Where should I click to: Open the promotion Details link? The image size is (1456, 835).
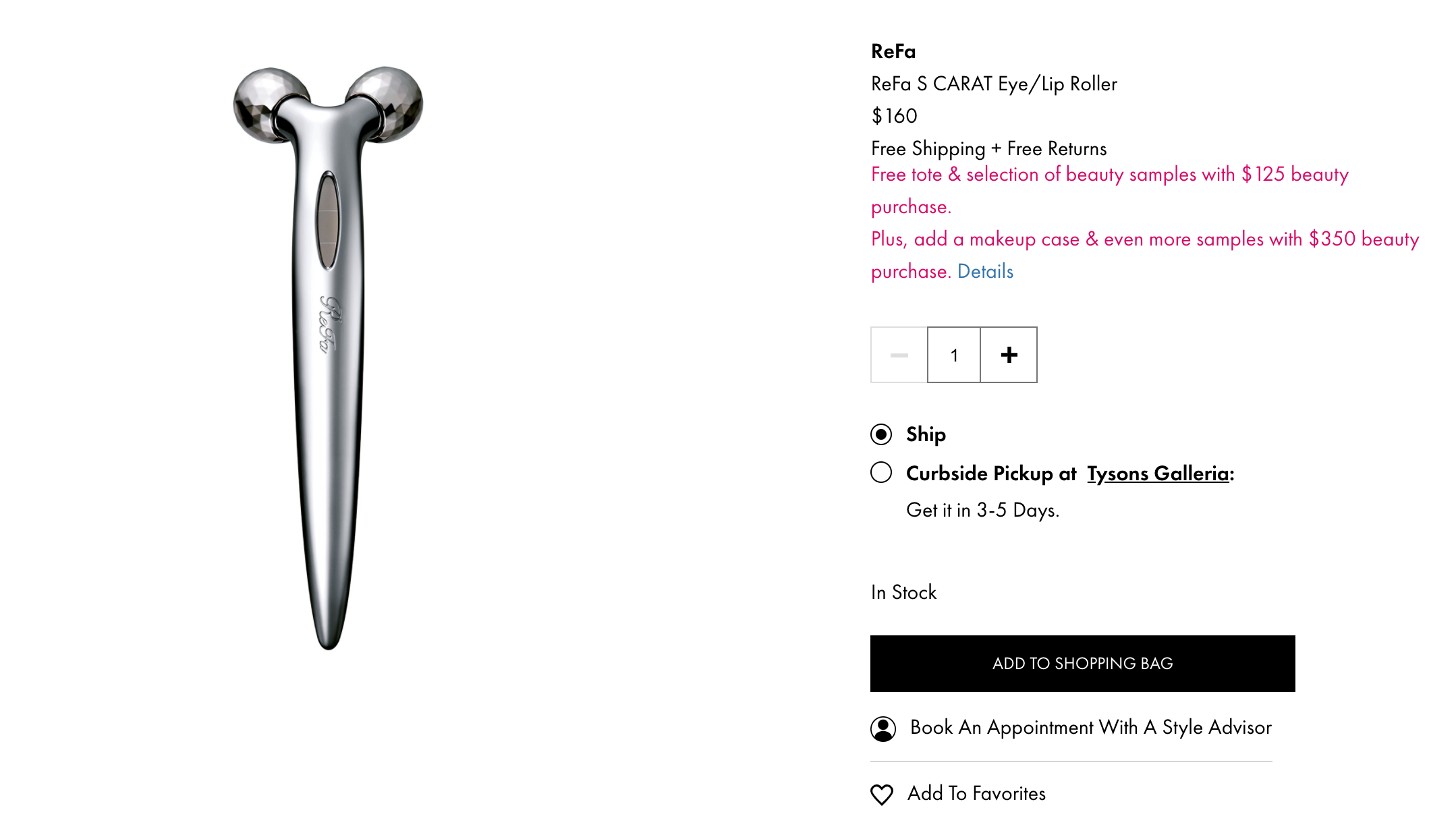tap(985, 271)
